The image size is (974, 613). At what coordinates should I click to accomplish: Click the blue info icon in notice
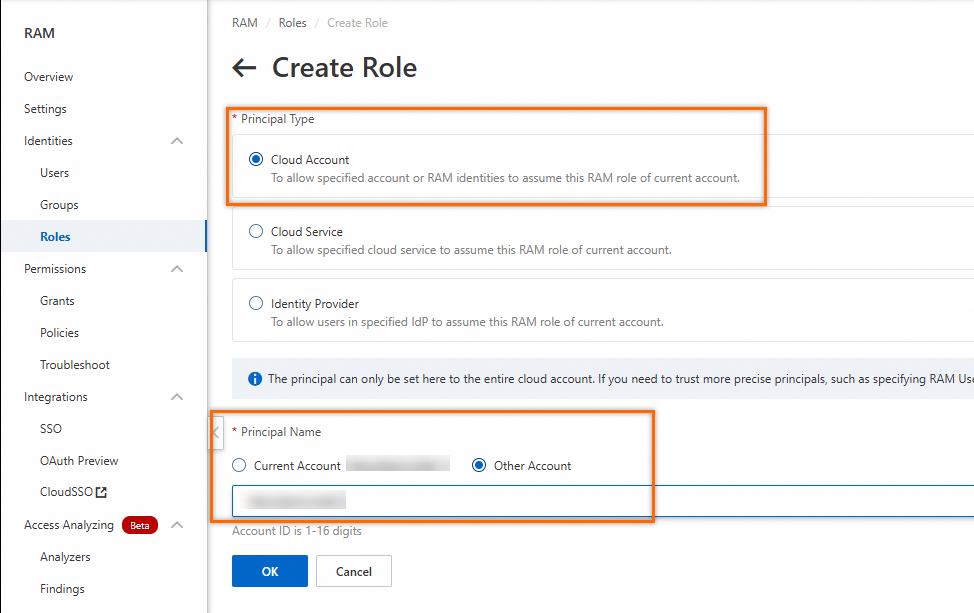tap(255, 379)
